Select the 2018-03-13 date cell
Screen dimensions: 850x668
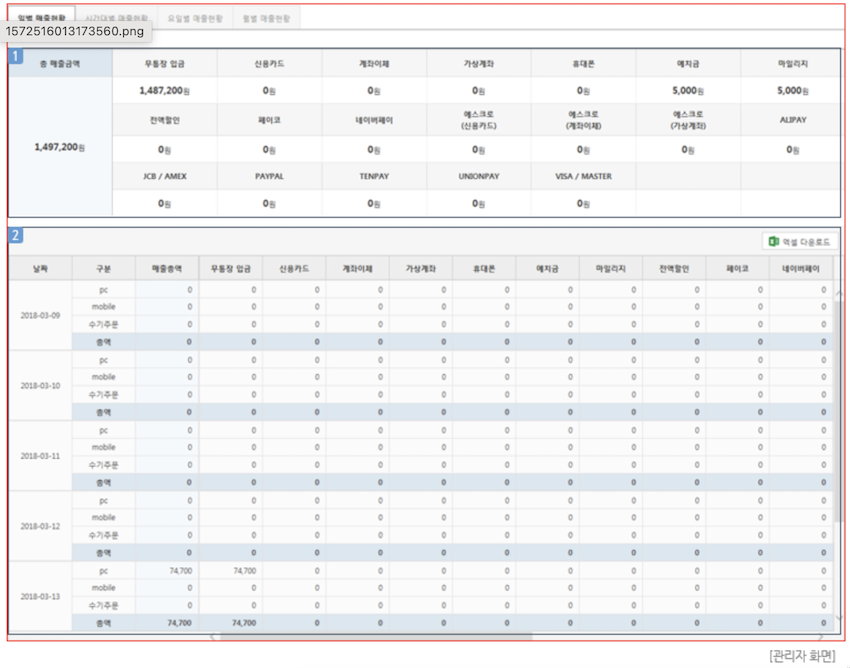tap(40, 596)
